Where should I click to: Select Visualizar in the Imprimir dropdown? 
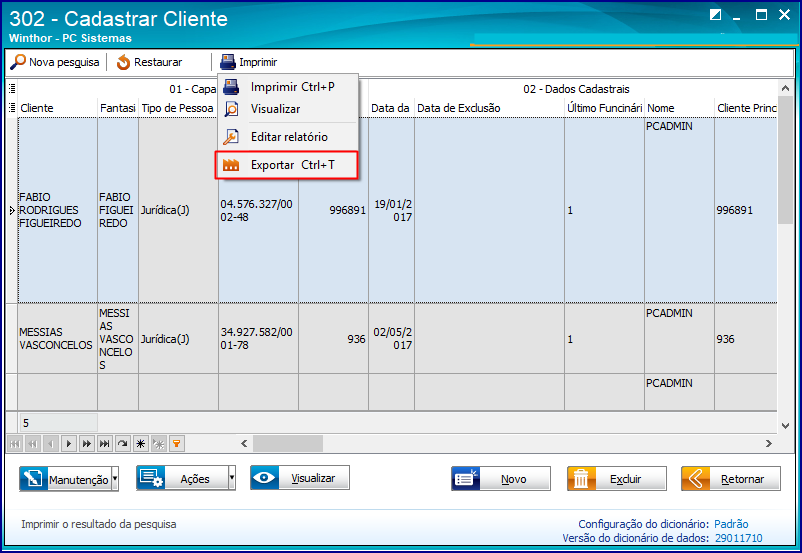click(287, 109)
